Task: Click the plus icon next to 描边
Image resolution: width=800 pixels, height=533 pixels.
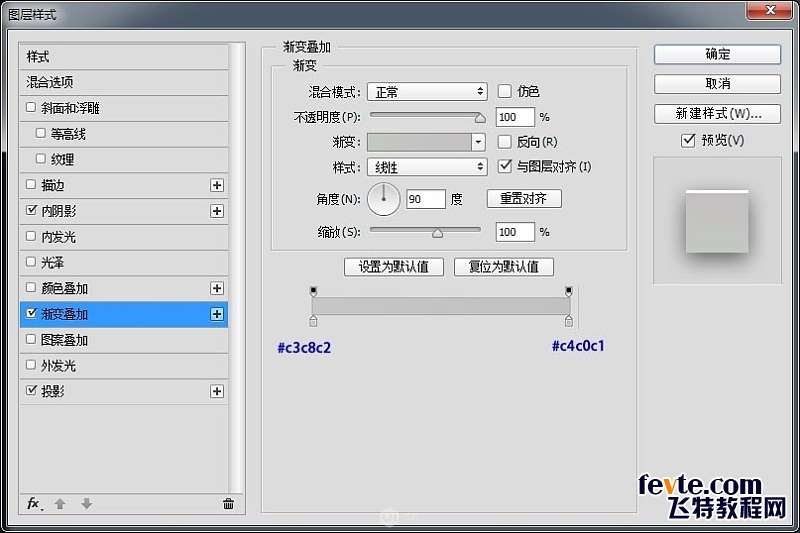Action: 217,185
